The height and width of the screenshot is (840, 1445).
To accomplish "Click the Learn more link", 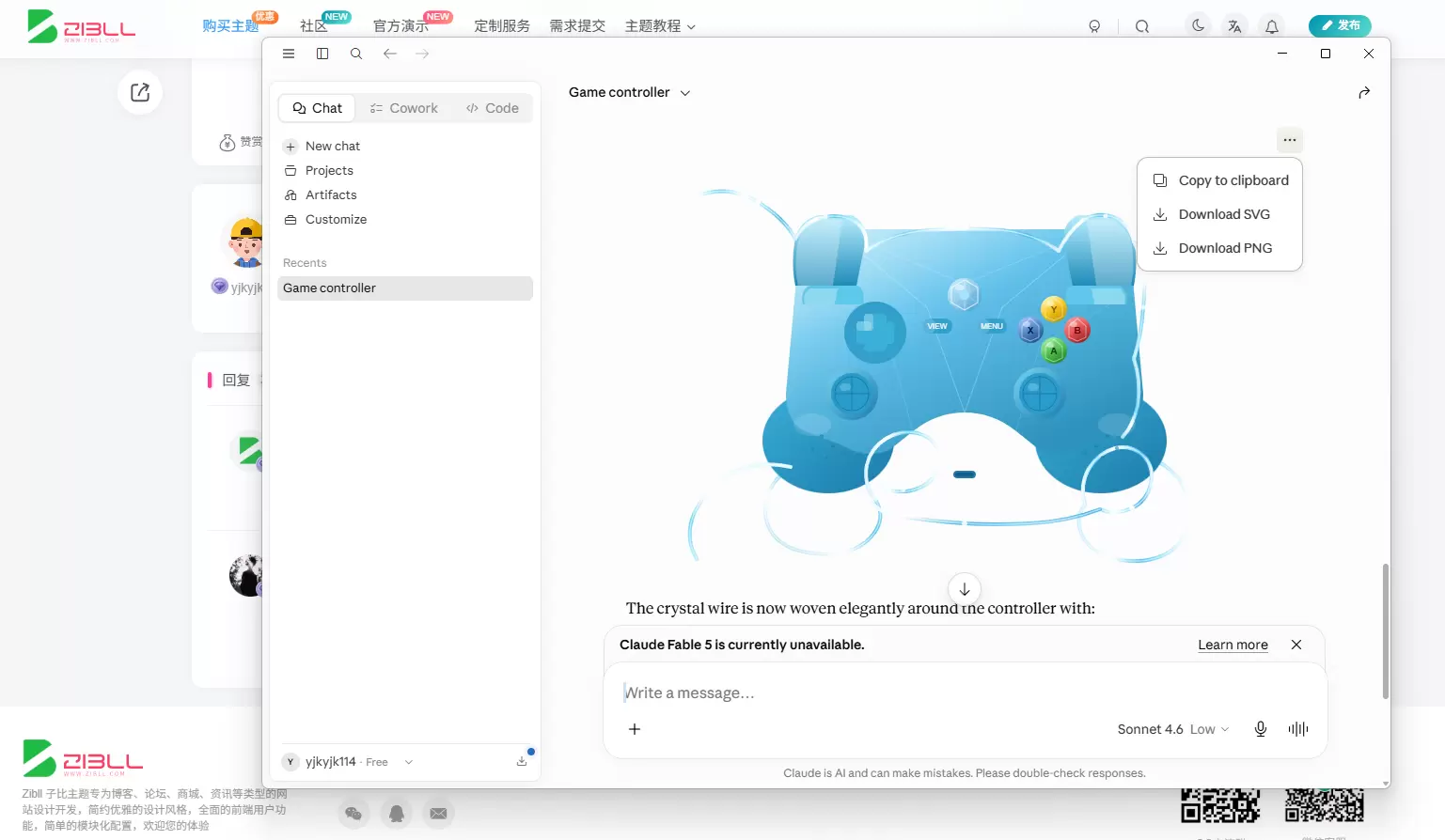I will tap(1233, 645).
